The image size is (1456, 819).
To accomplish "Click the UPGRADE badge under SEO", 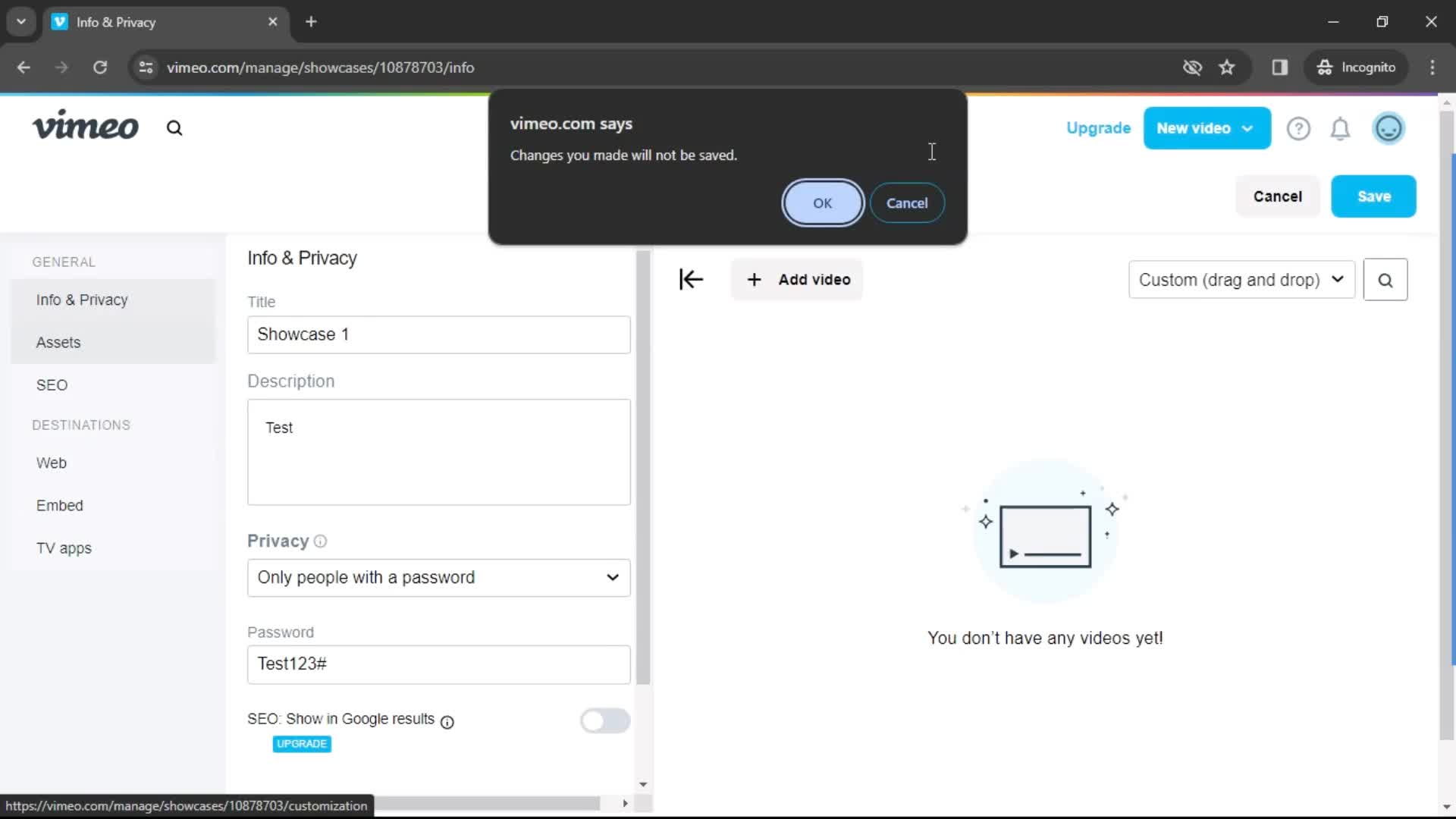I will tap(302, 744).
